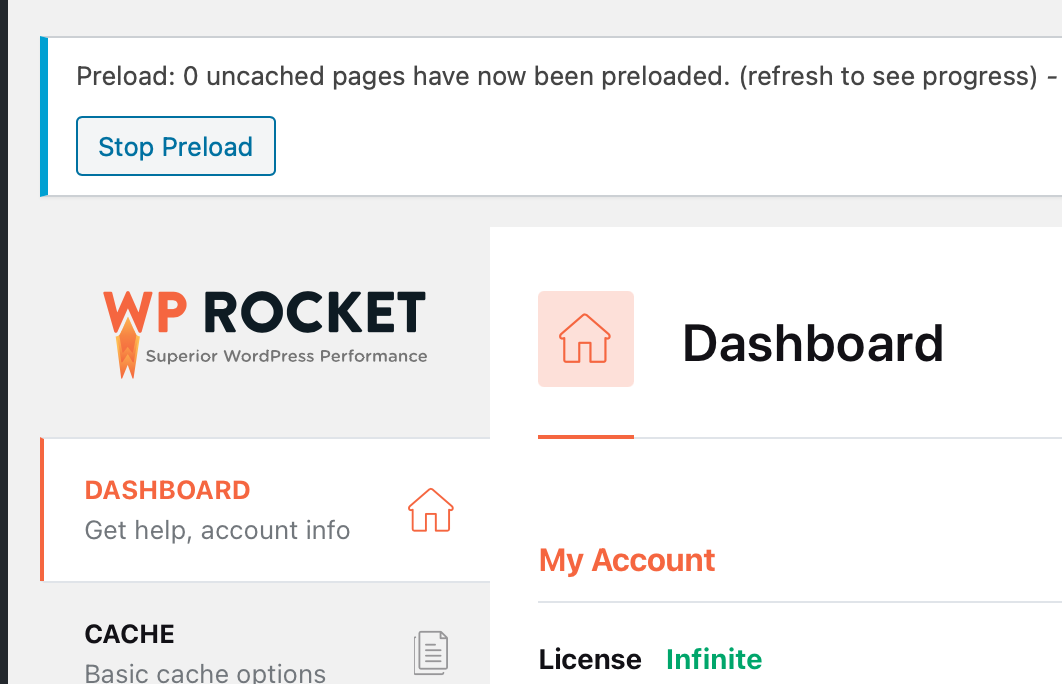The image size is (1062, 684).
Task: Click the 'Get help, account info' subtitle
Action: point(217,530)
